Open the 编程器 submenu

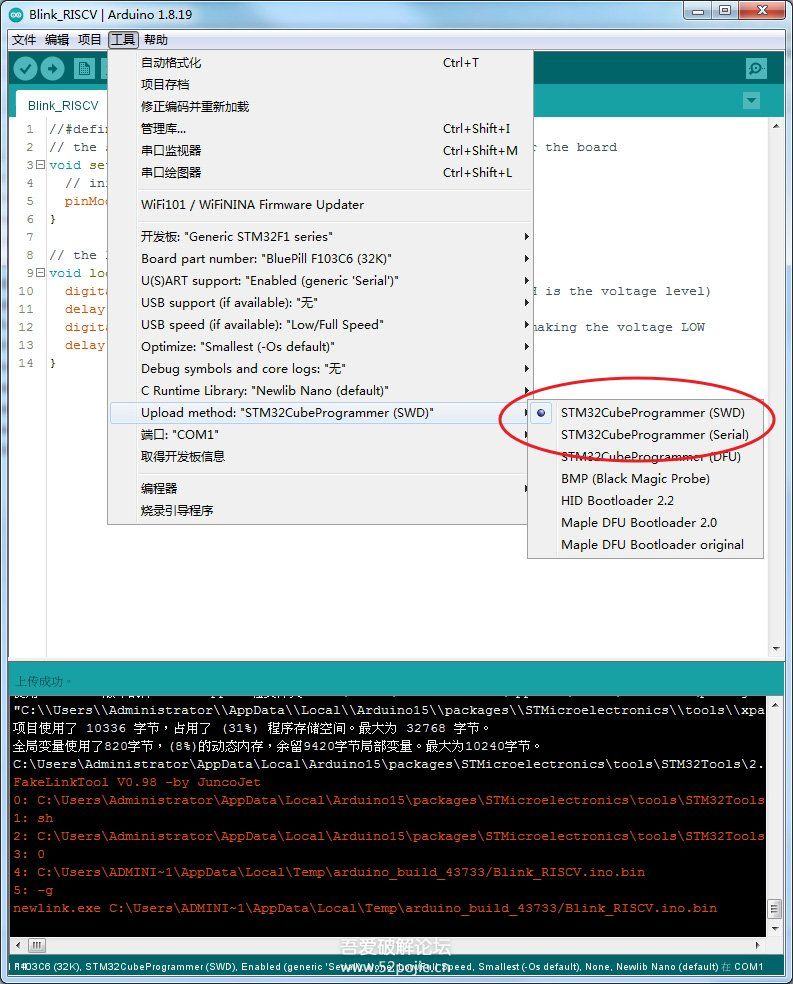pyautogui.click(x=320, y=488)
